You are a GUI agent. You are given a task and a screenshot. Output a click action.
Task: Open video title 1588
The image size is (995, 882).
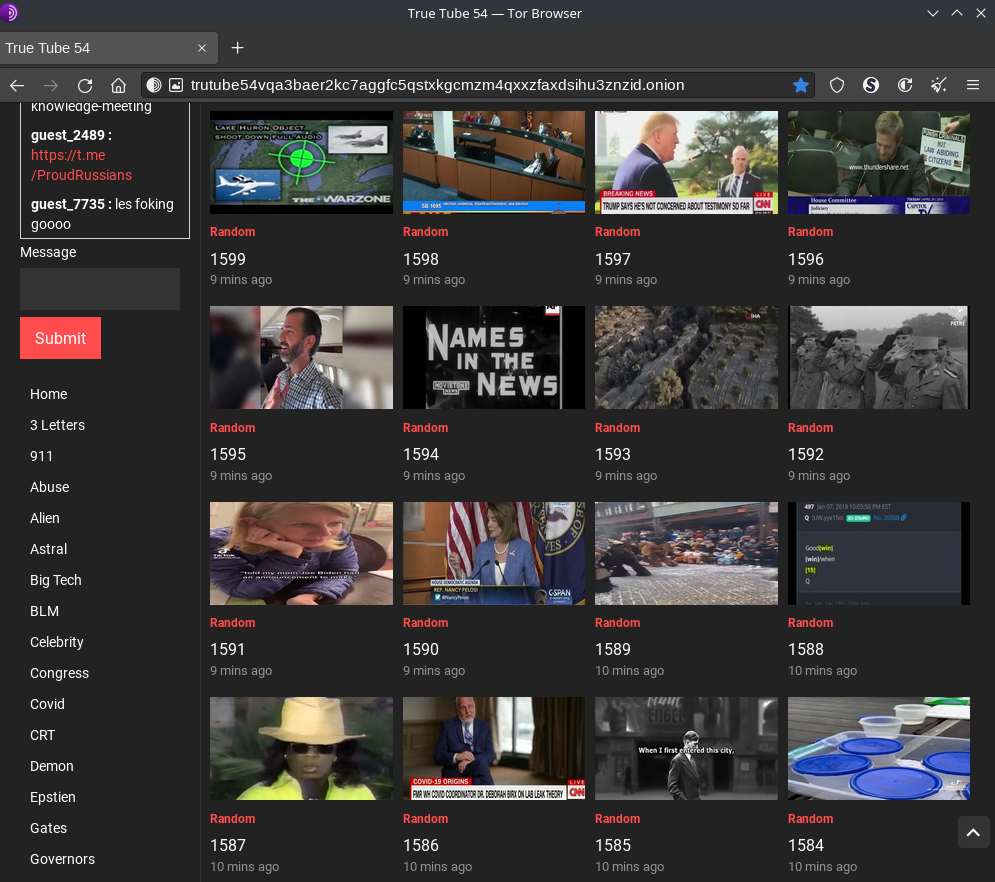[x=806, y=650]
